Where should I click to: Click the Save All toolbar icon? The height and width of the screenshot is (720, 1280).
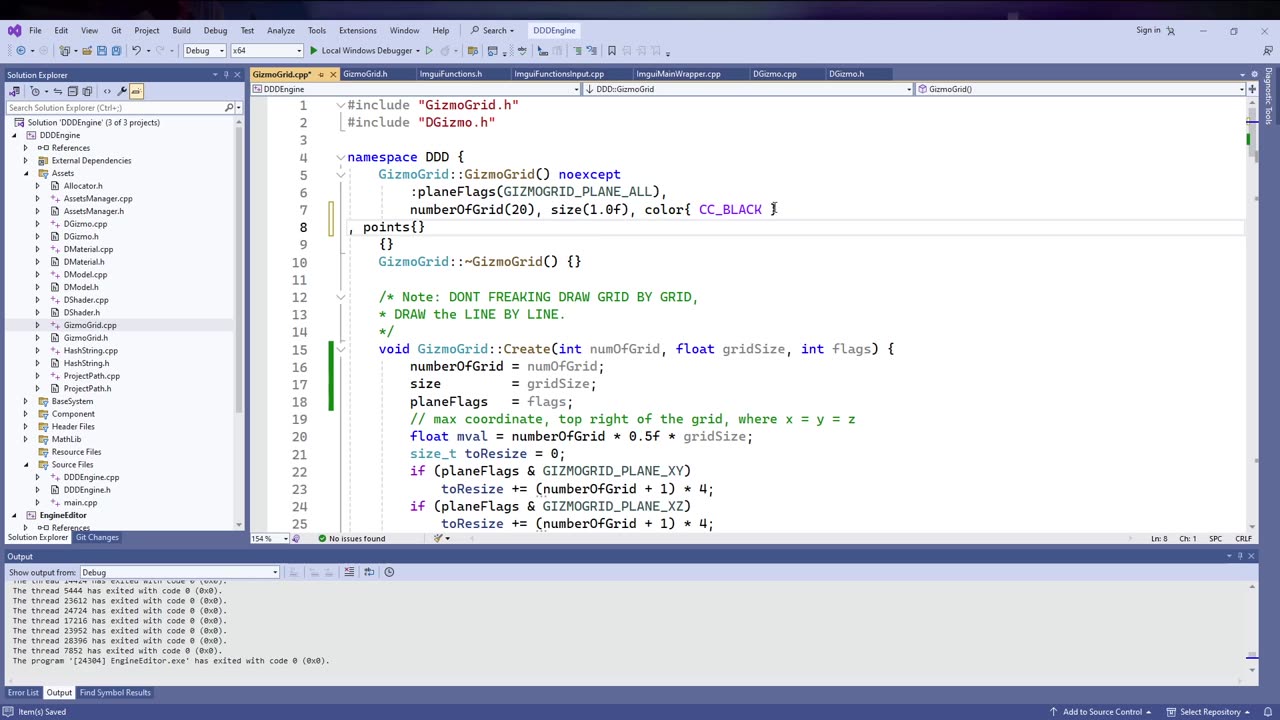(x=116, y=50)
